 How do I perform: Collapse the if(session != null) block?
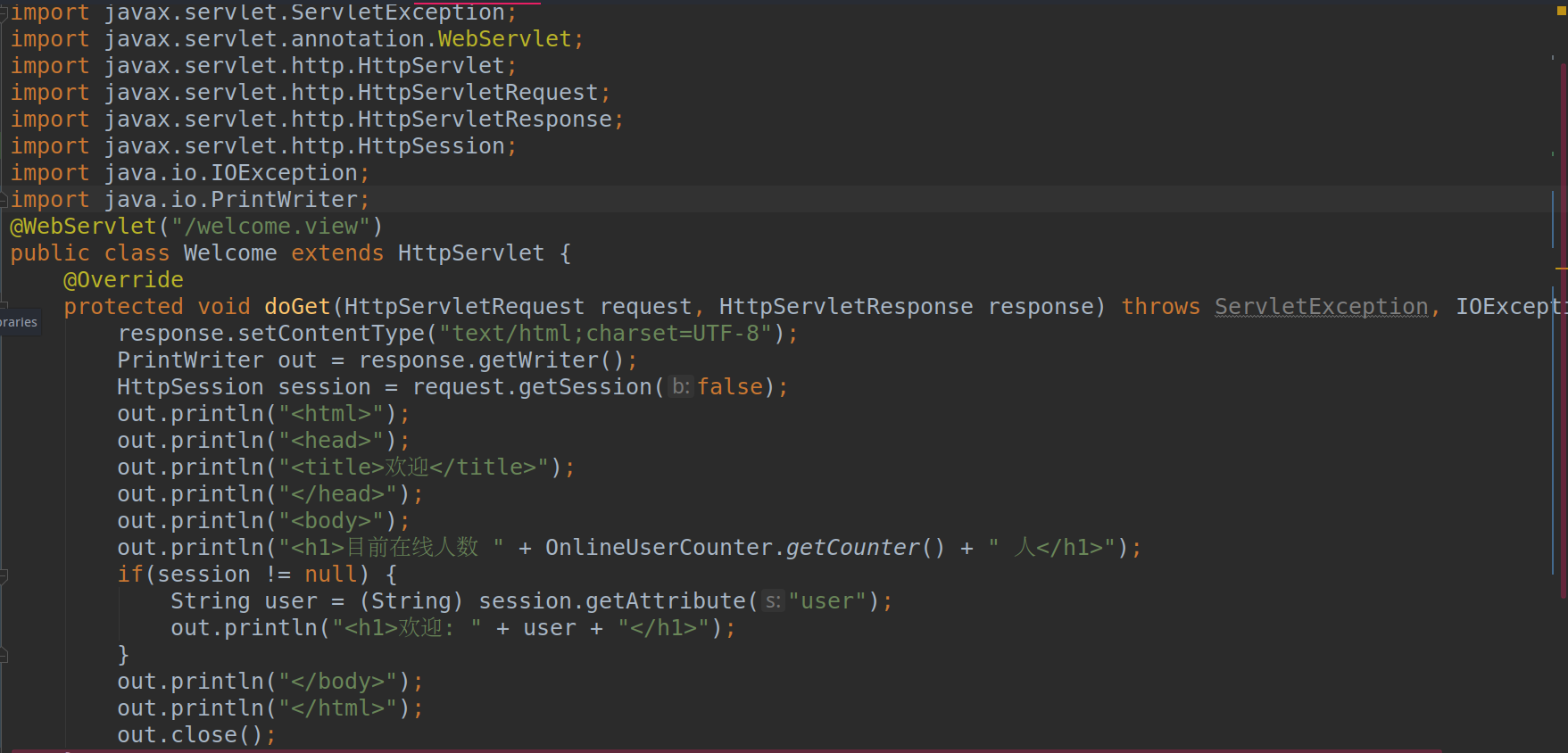tap(4, 575)
